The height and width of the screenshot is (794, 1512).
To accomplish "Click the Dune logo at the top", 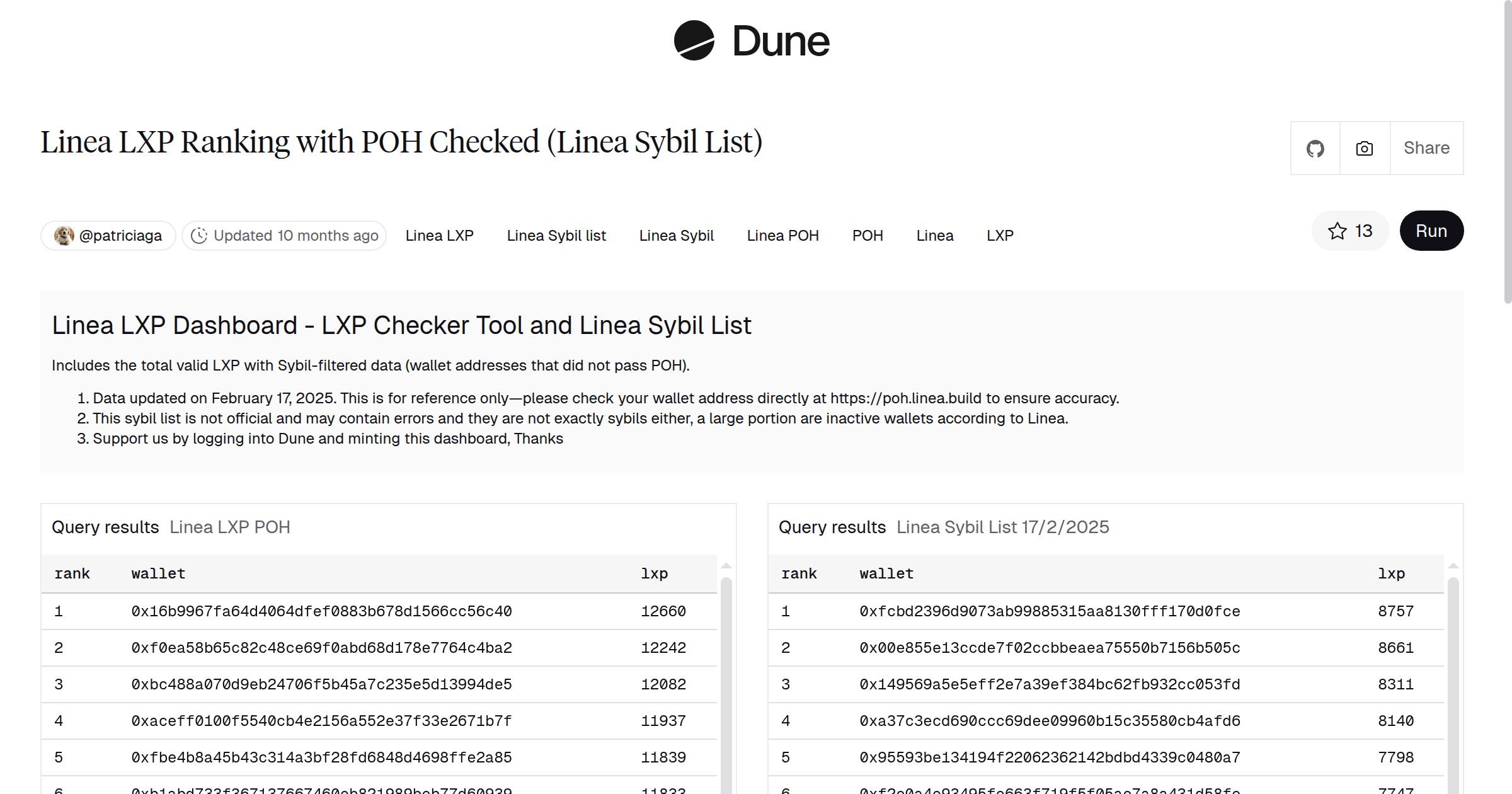I will point(751,42).
